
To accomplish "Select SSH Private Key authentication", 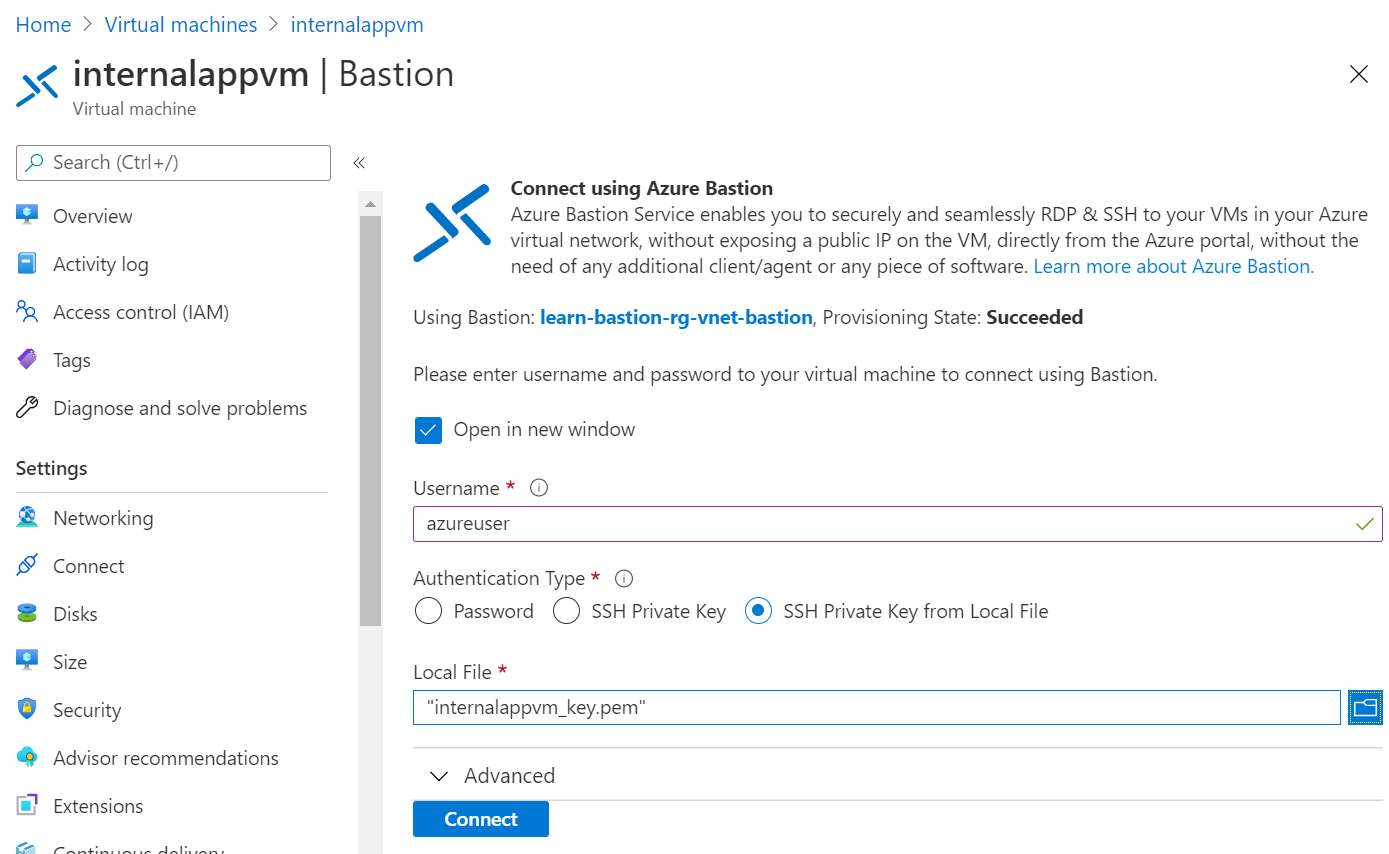I will pos(566,611).
